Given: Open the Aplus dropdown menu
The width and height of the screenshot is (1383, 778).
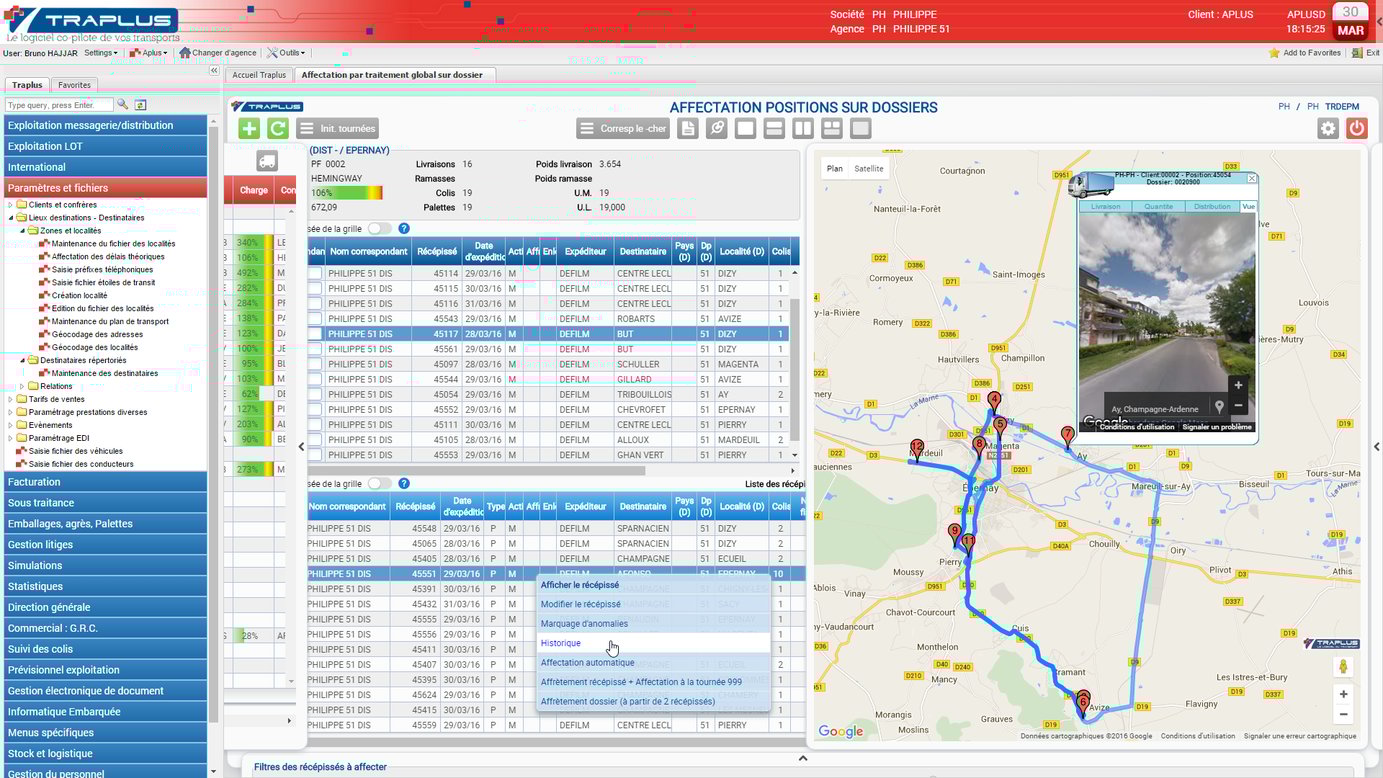Looking at the screenshot, I should [x=151, y=52].
